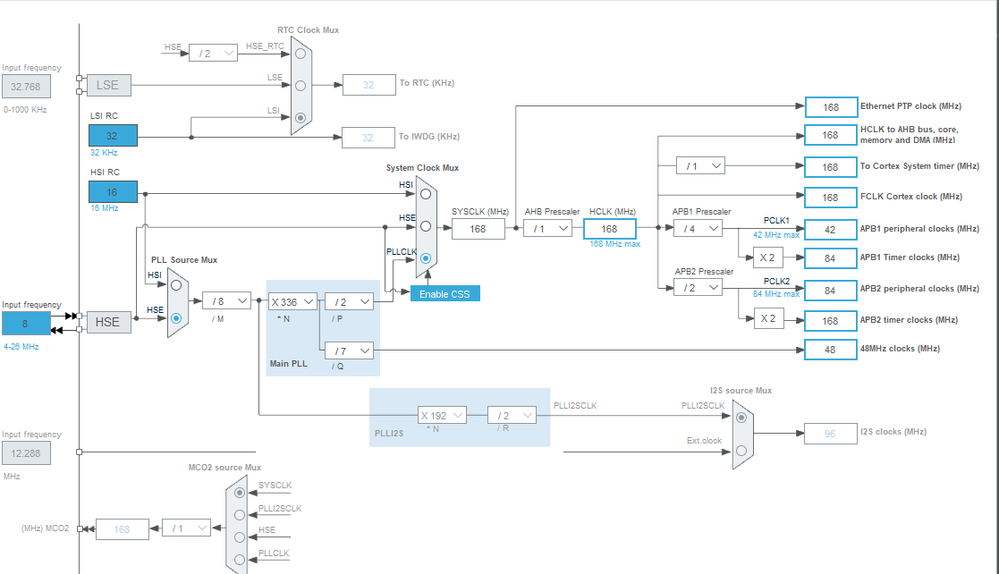Open the HSE /2 RTC divider dropdown
Viewport: 999px width, 574px height.
point(213,54)
